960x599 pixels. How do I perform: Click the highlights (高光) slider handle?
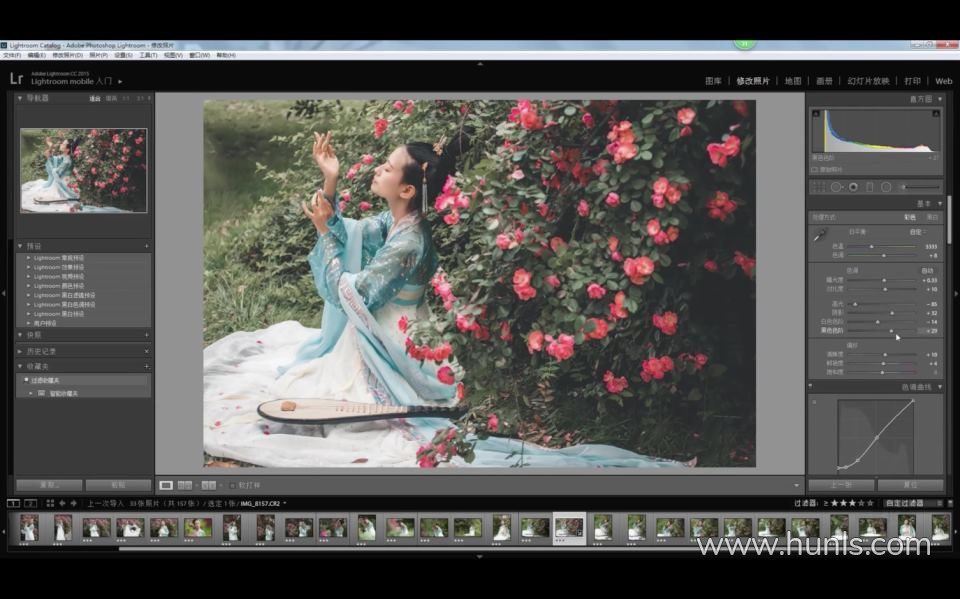[855, 304]
